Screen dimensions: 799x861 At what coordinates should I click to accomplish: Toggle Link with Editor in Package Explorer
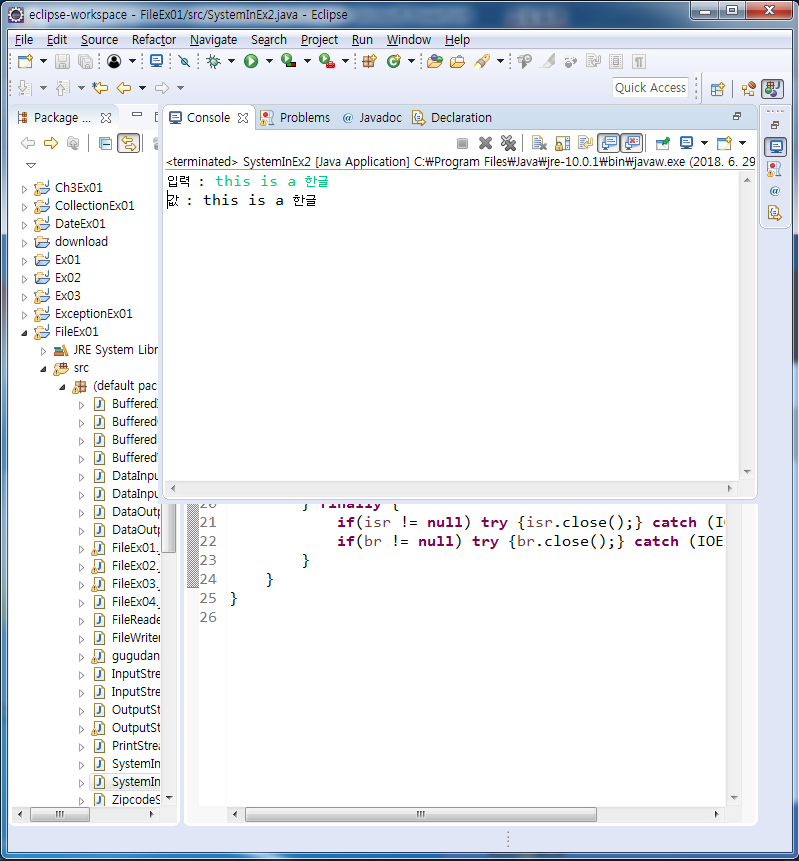click(x=128, y=143)
